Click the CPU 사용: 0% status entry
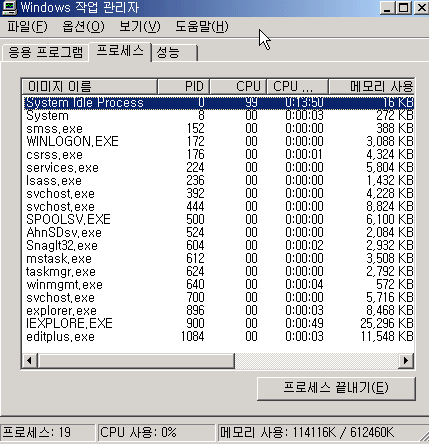This screenshot has width=429, height=444. 157,433
